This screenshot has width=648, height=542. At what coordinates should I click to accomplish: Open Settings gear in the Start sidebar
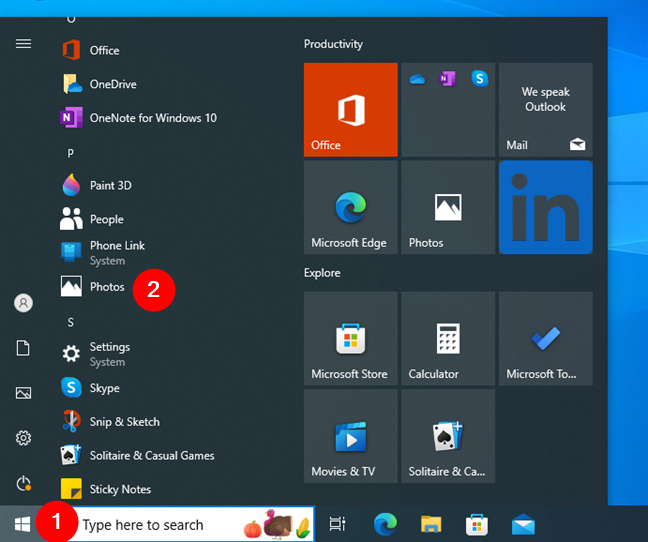pyautogui.click(x=24, y=438)
